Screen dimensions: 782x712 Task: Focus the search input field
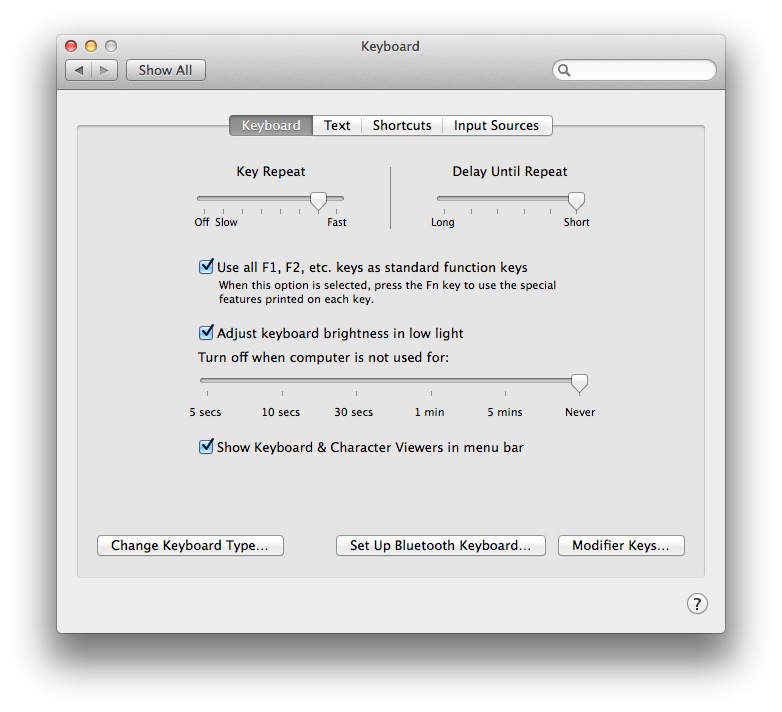634,70
